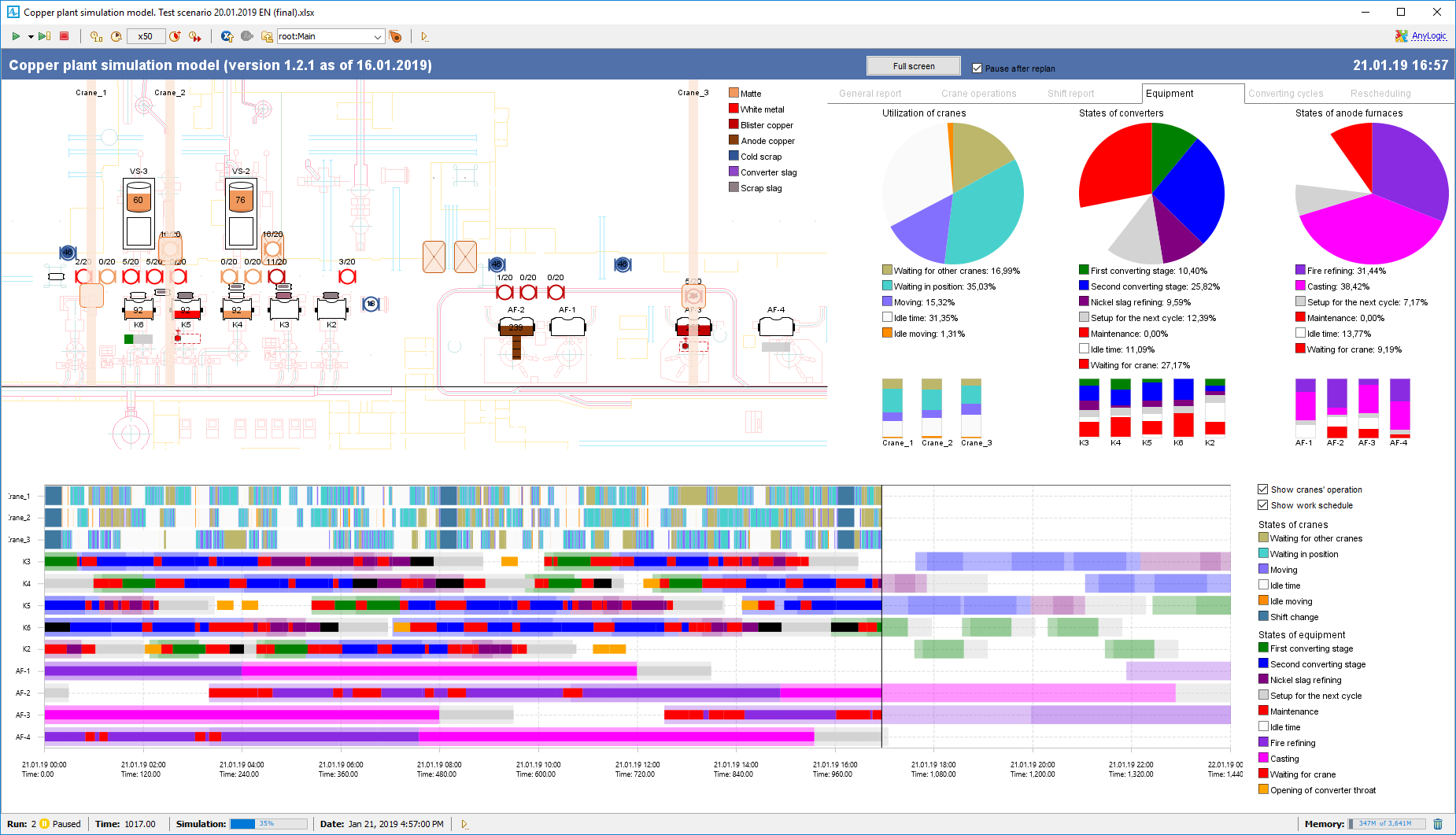The image size is (1456, 835).
Task: Click anode furnace AF-2 in layout
Action: (x=516, y=326)
